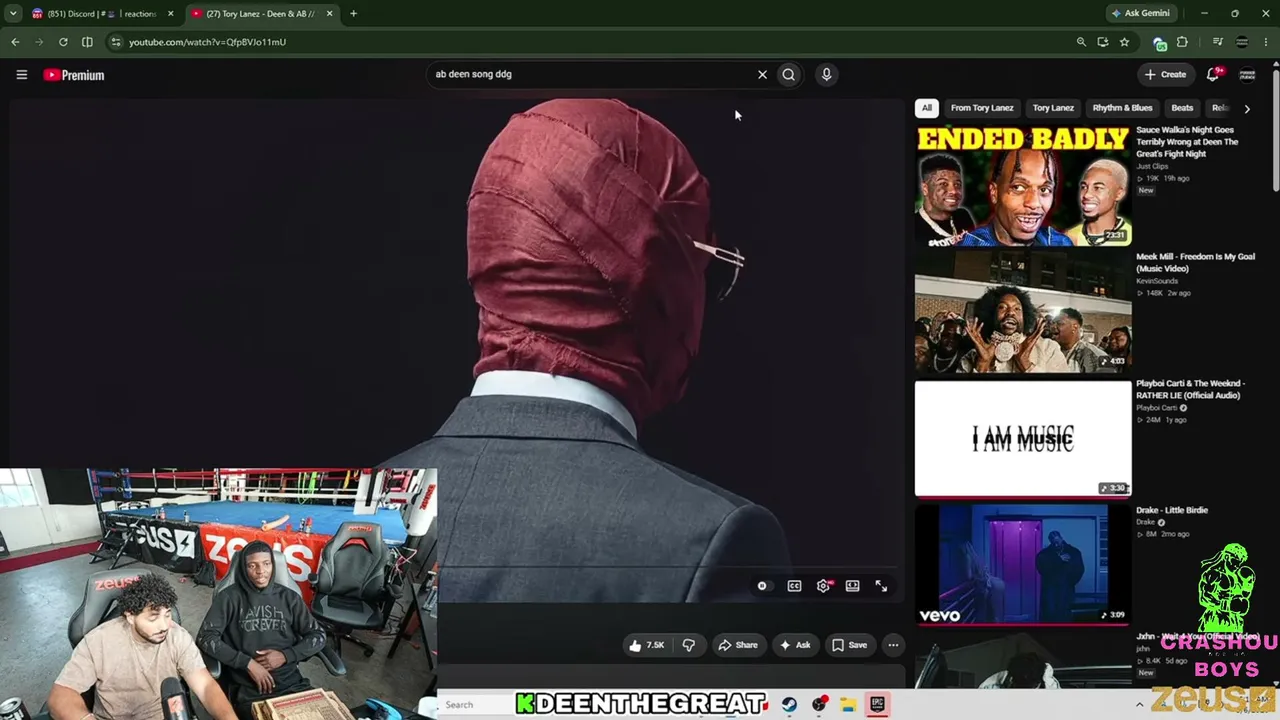Filter by From Tory Lanez chip
Viewport: 1280px width, 720px height.
pyautogui.click(x=982, y=108)
